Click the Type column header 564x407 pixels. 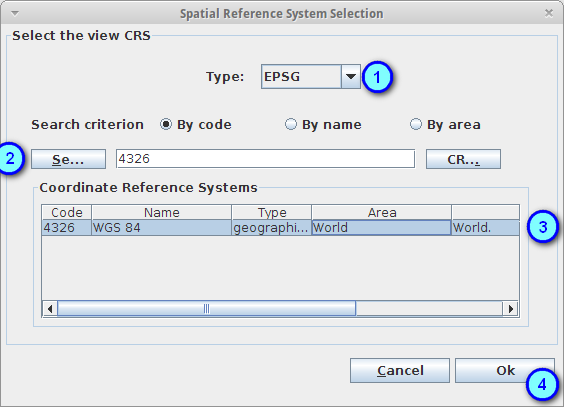pyautogui.click(x=272, y=212)
